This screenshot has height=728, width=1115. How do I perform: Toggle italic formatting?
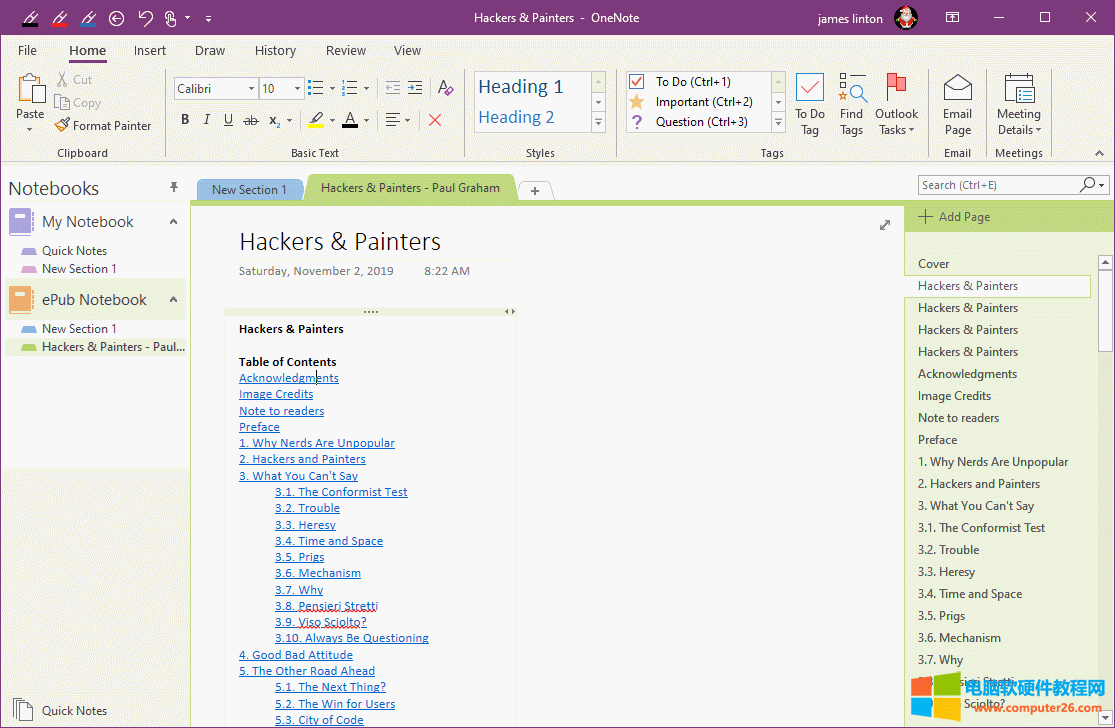[206, 119]
